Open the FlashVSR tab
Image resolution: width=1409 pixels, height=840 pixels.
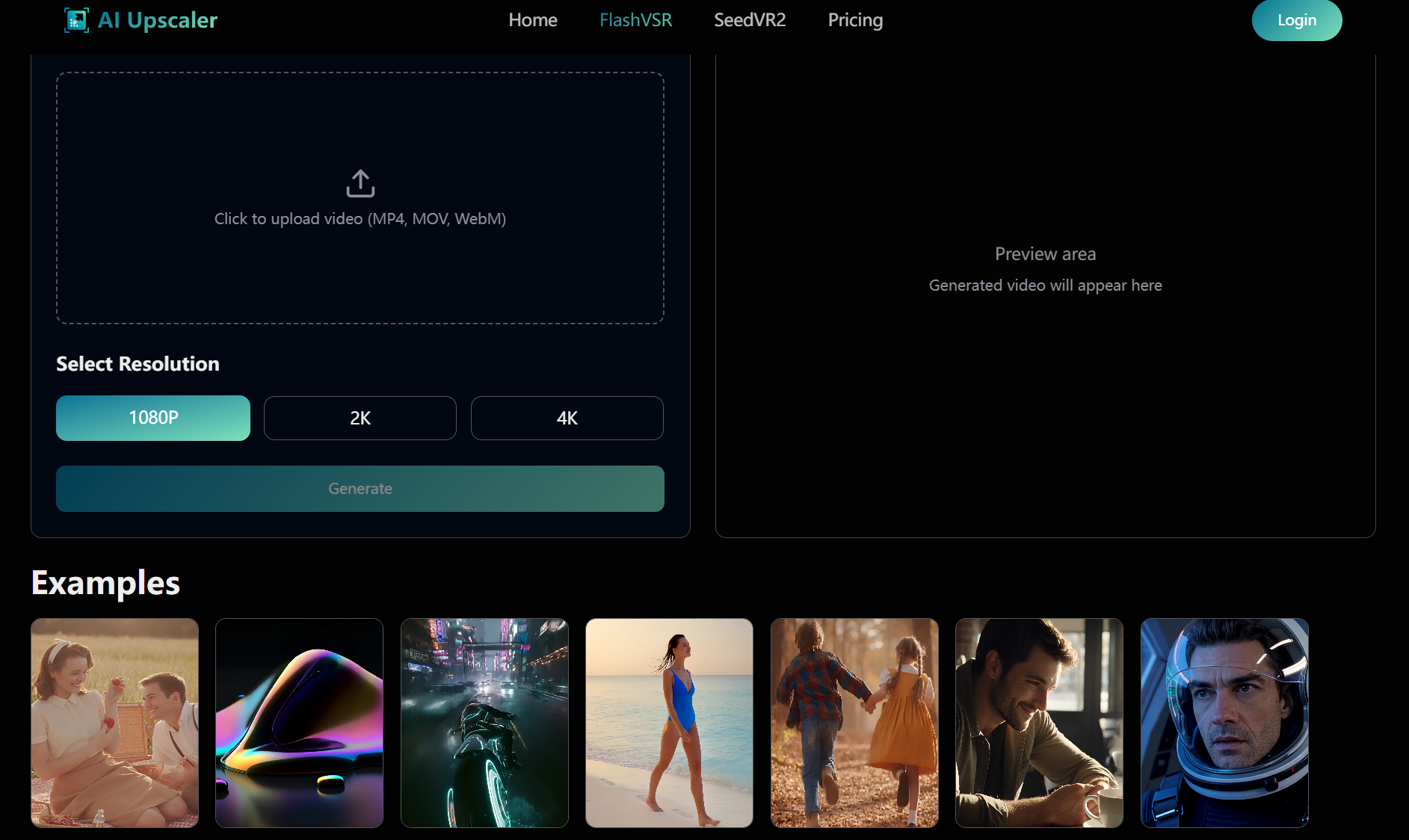pyautogui.click(x=635, y=20)
